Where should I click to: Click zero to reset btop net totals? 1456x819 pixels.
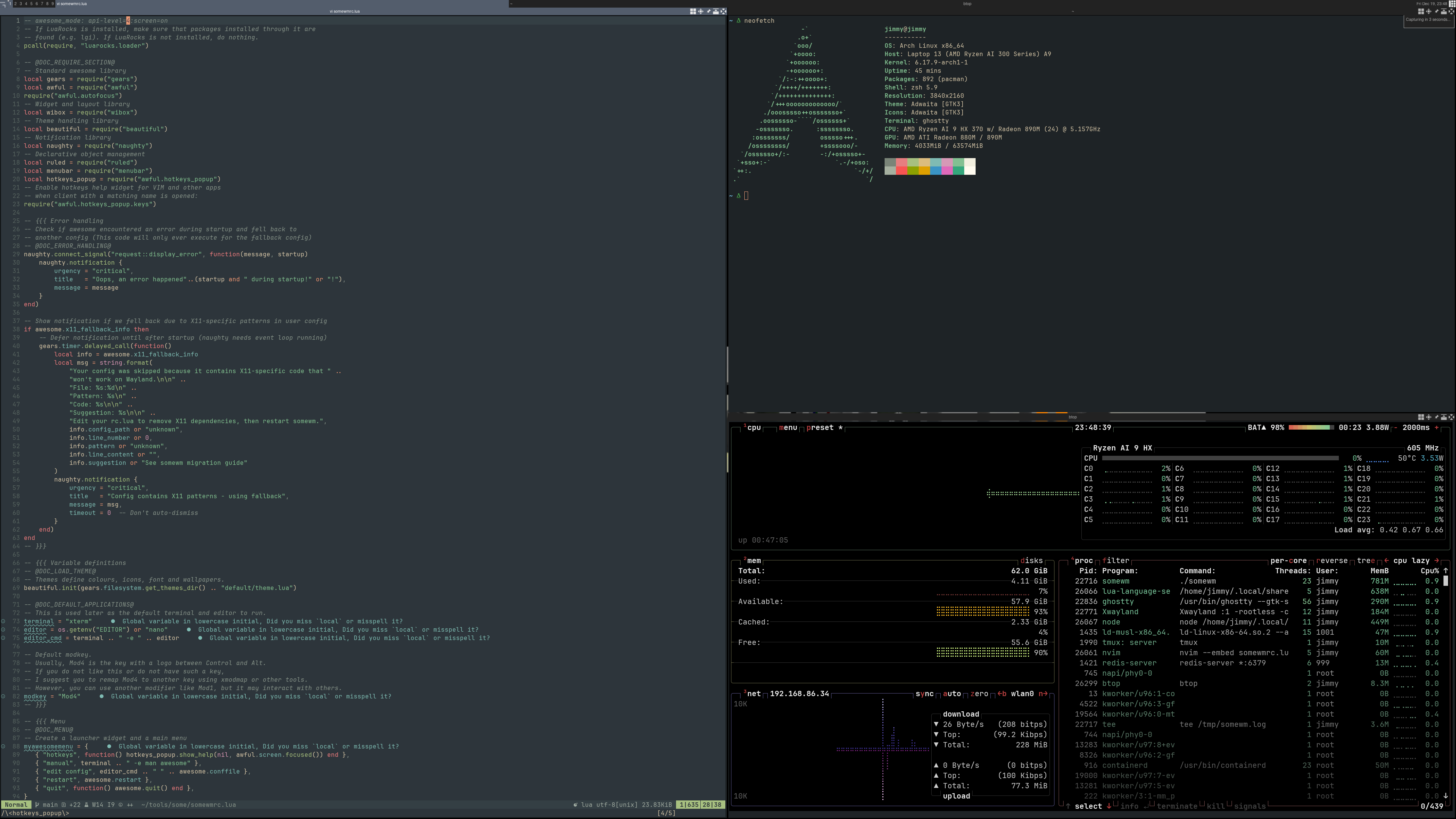[979, 693]
